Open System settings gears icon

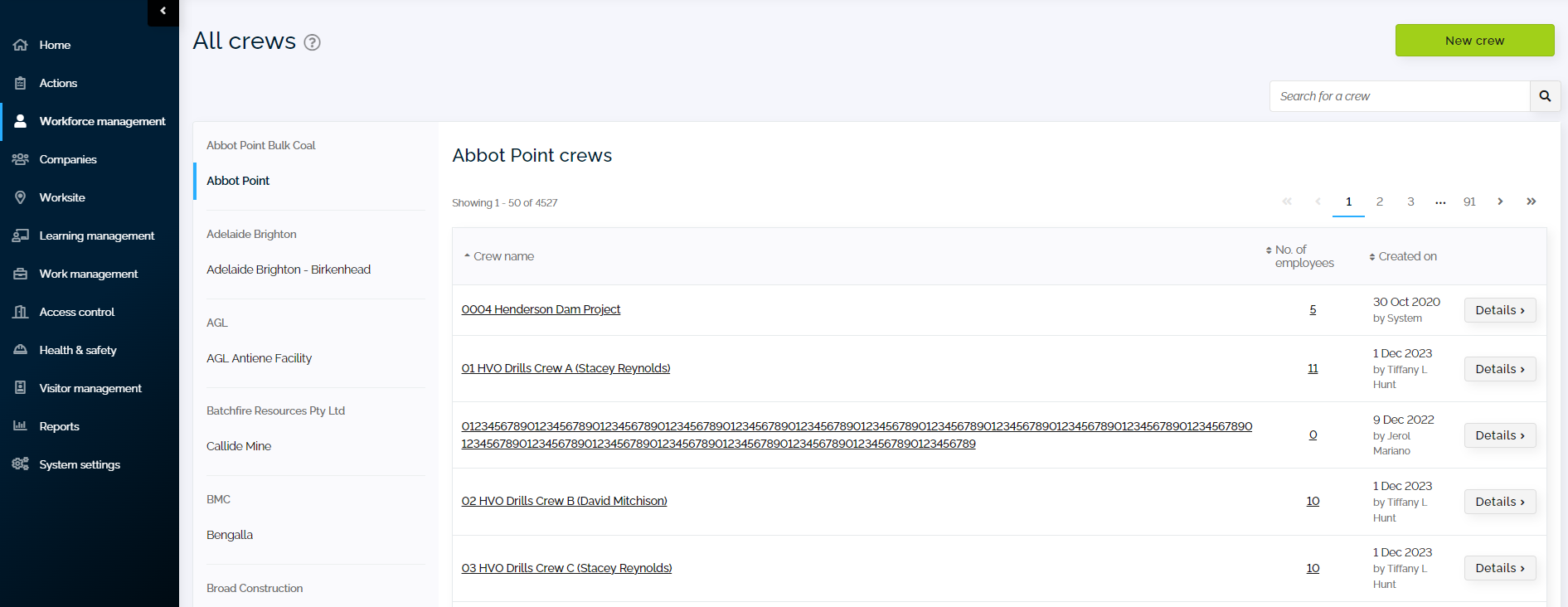(x=21, y=464)
